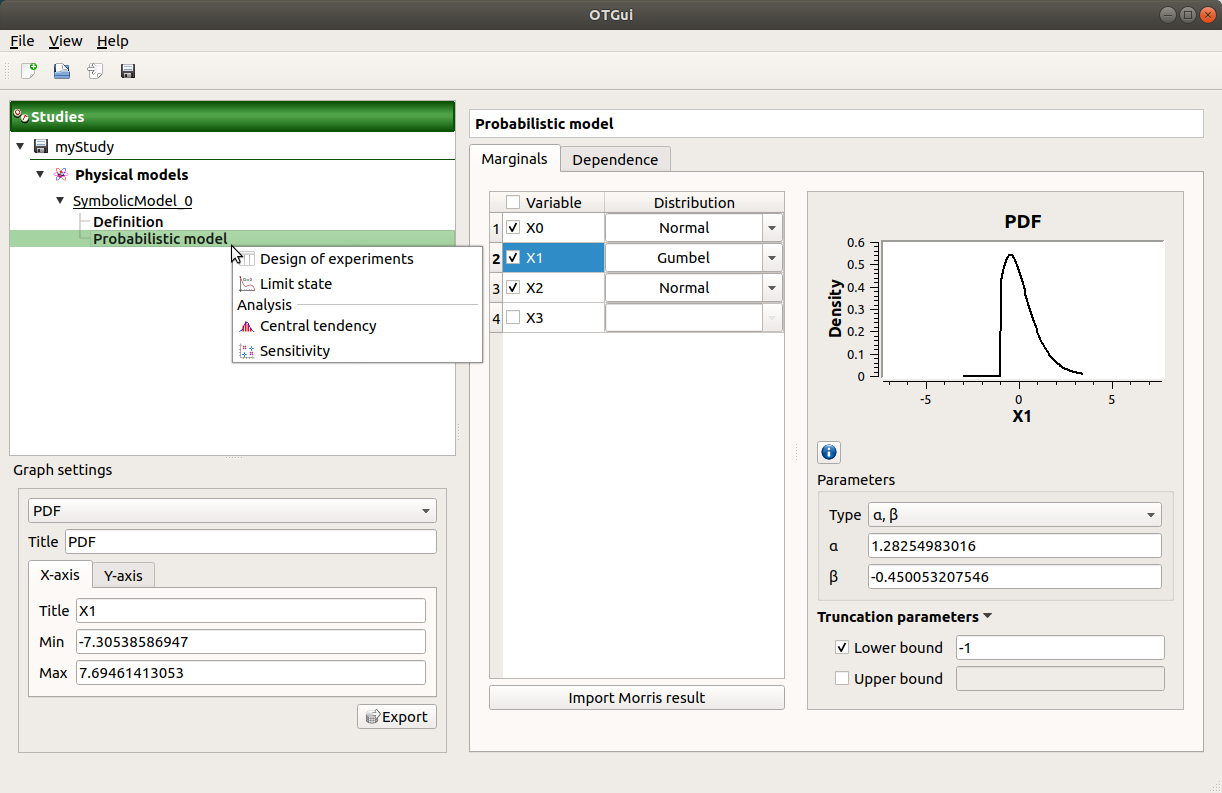1222x793 pixels.
Task: Click the import Python script toolbar icon
Action: pyautogui.click(x=93, y=71)
